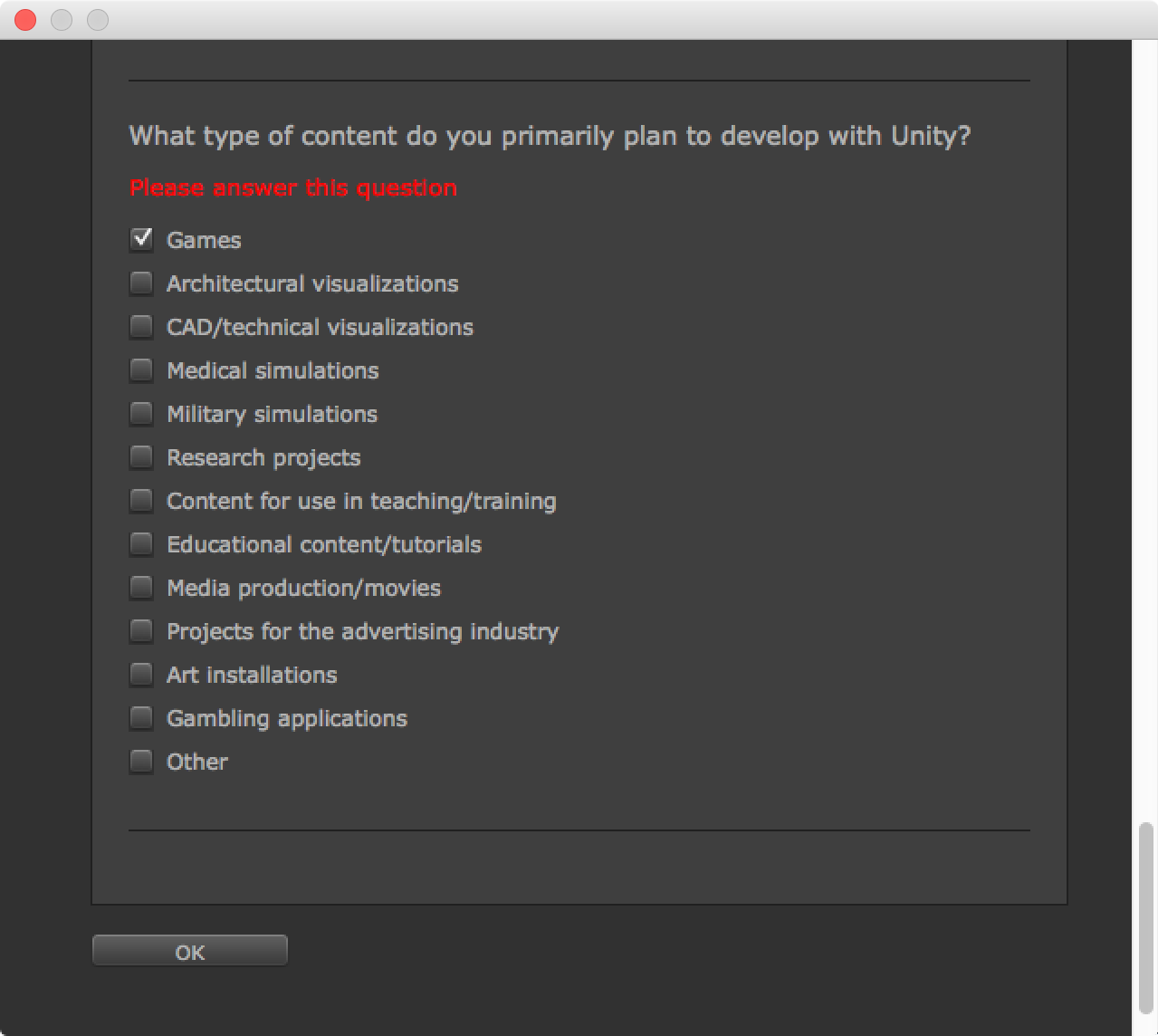The height and width of the screenshot is (1036, 1158).
Task: Uncheck the Games checkbox
Action: (x=141, y=239)
